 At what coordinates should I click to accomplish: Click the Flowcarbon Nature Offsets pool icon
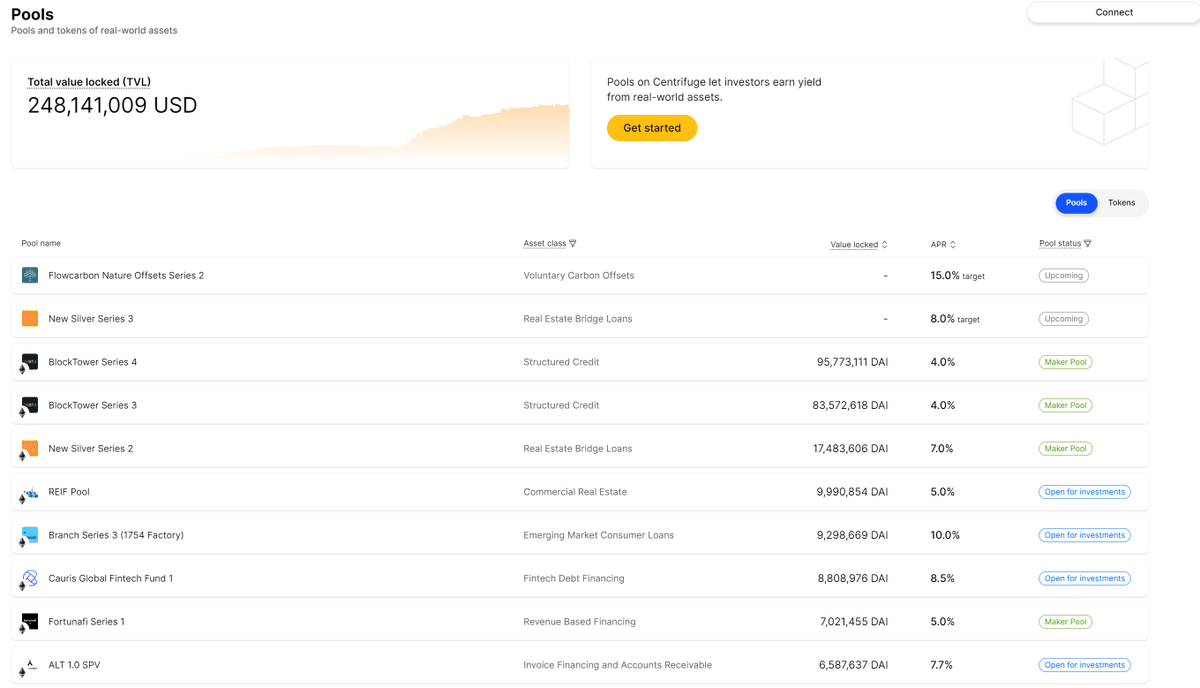(30, 275)
